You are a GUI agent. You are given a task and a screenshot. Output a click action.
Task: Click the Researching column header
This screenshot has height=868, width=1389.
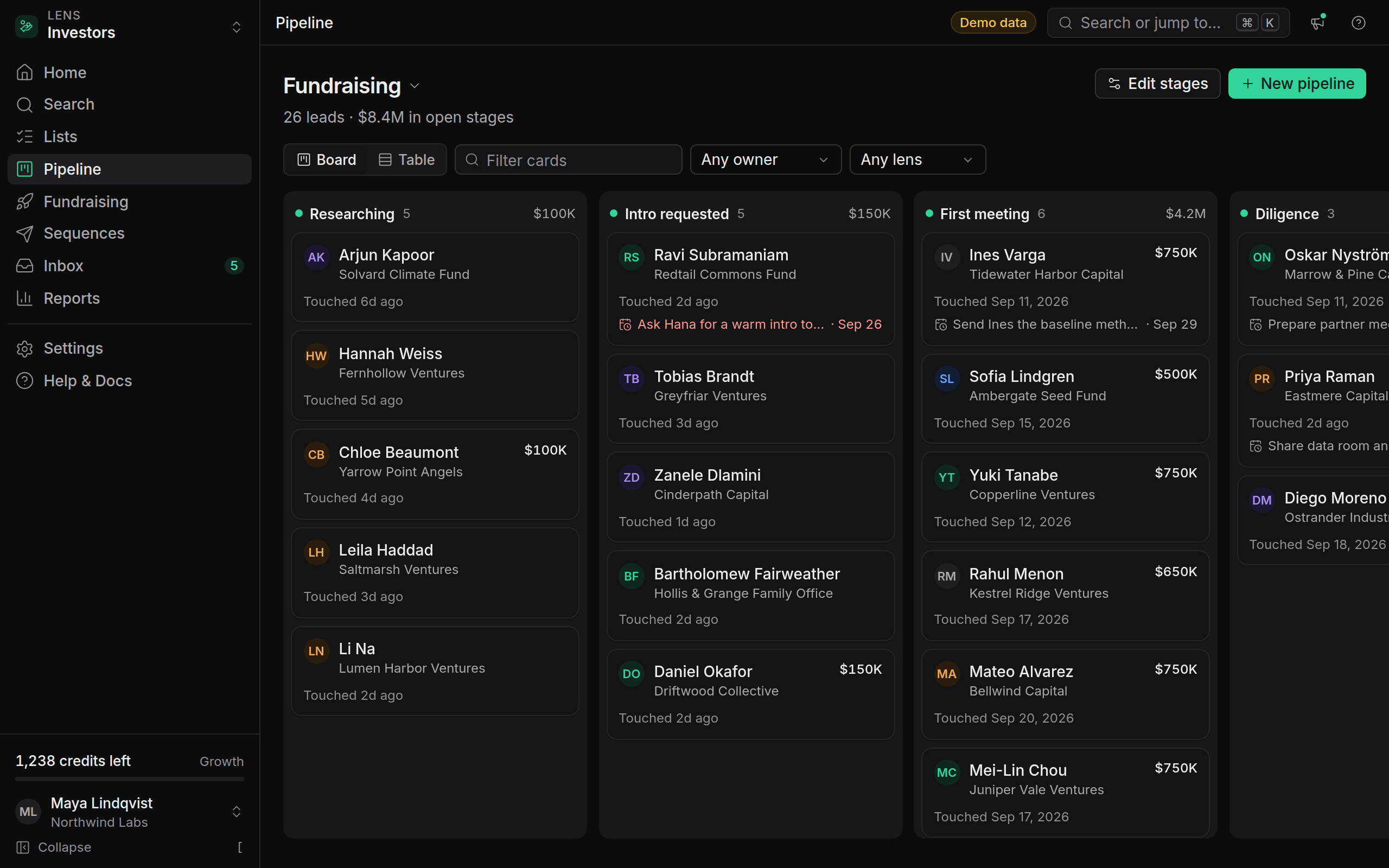coord(435,214)
